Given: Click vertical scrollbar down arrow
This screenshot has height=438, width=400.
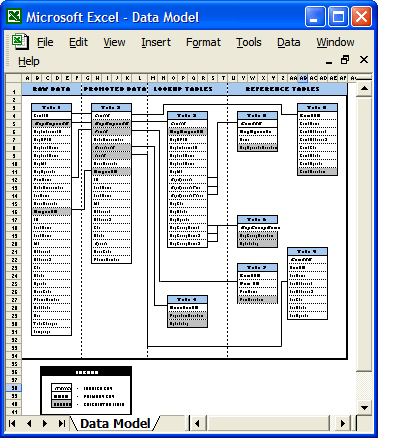Looking at the screenshot, I should 364,407.
